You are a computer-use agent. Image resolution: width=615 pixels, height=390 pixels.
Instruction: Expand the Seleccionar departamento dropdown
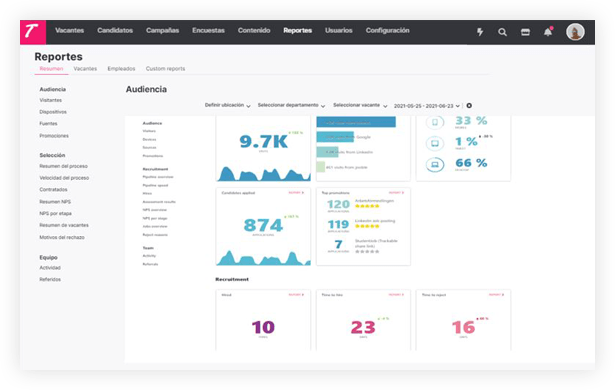point(291,106)
